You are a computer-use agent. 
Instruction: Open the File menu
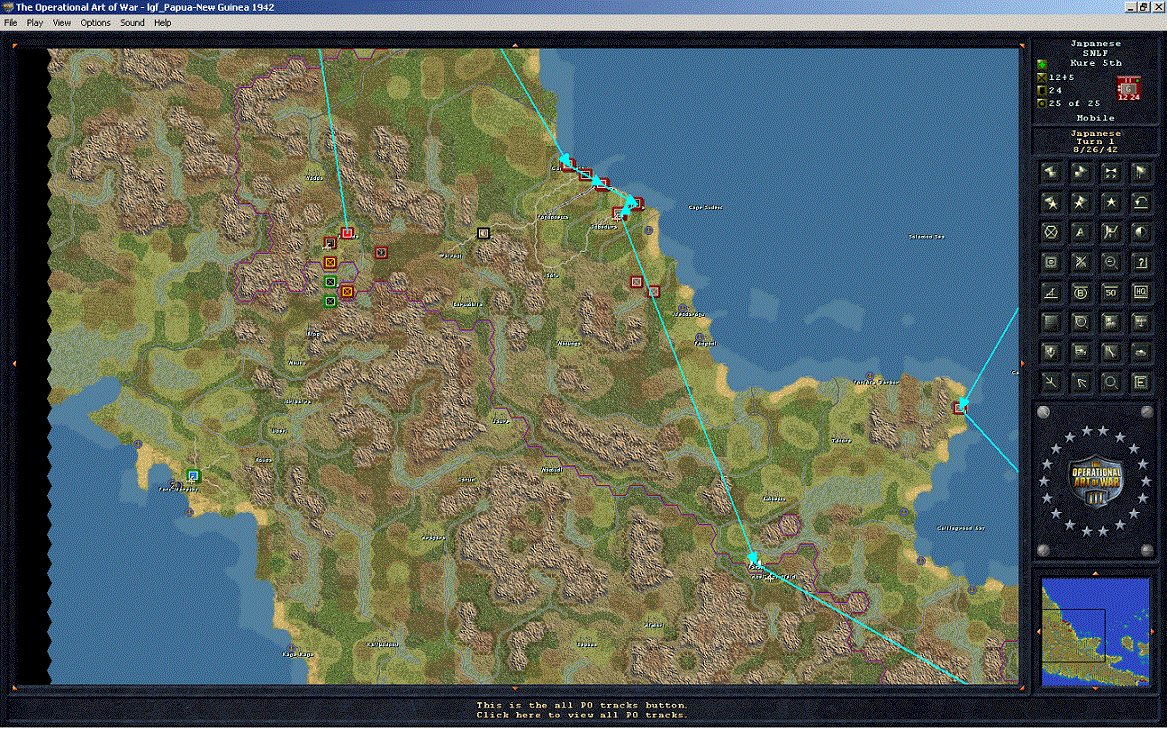pyautogui.click(x=10, y=22)
